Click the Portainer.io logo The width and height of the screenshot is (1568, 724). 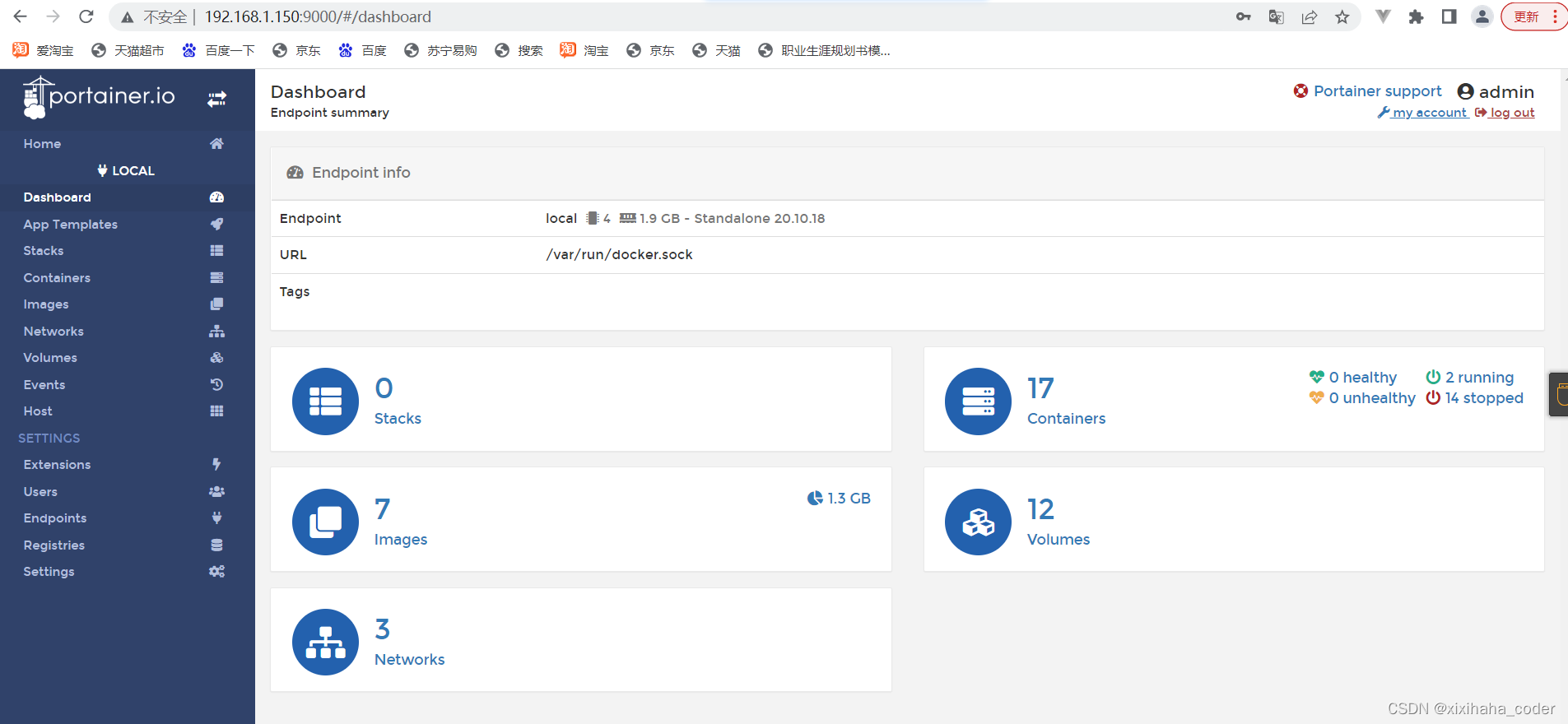click(99, 97)
